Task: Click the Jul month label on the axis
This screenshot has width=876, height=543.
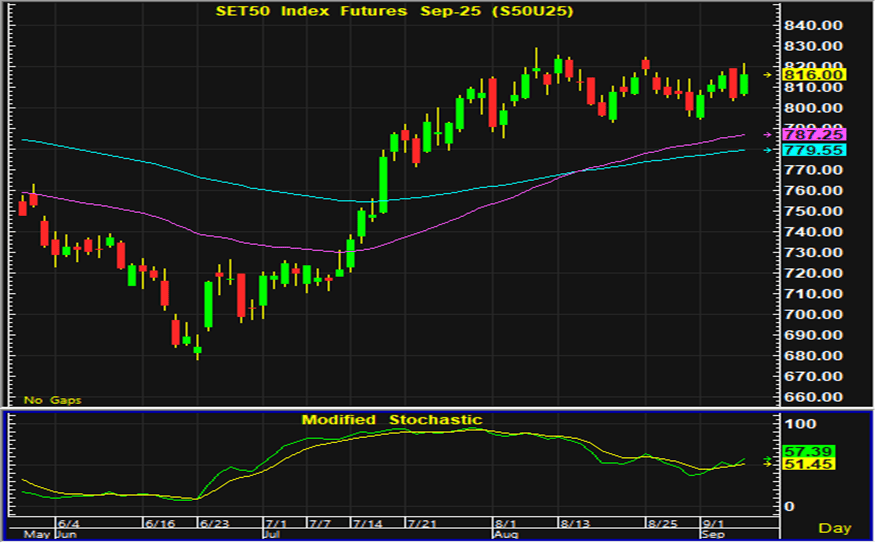Action: click(x=271, y=534)
